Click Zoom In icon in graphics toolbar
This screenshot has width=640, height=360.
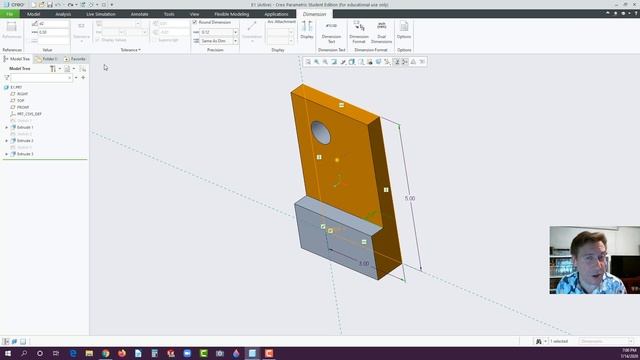tap(316, 62)
